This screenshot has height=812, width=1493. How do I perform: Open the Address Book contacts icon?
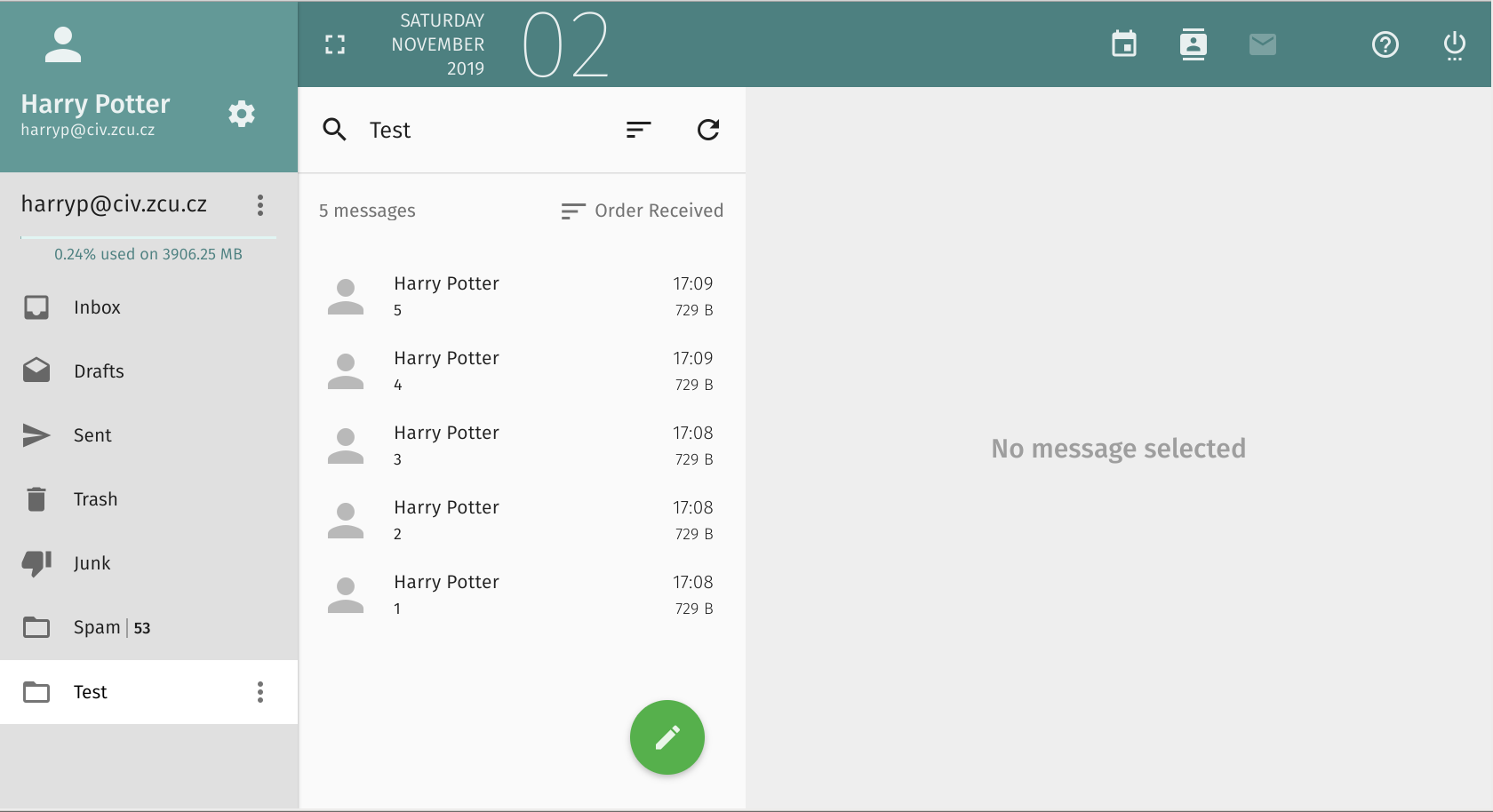(1193, 44)
